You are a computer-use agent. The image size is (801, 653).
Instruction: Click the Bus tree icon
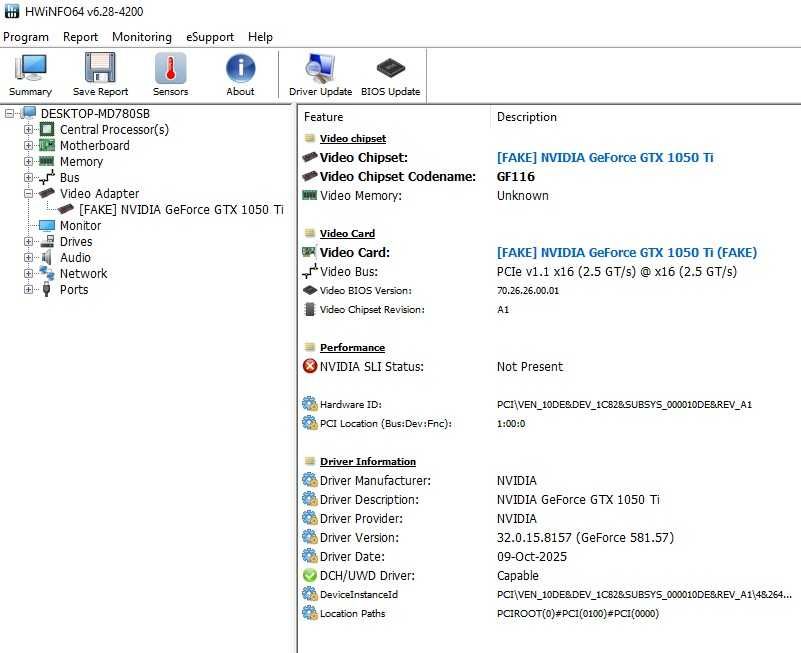[x=46, y=177]
